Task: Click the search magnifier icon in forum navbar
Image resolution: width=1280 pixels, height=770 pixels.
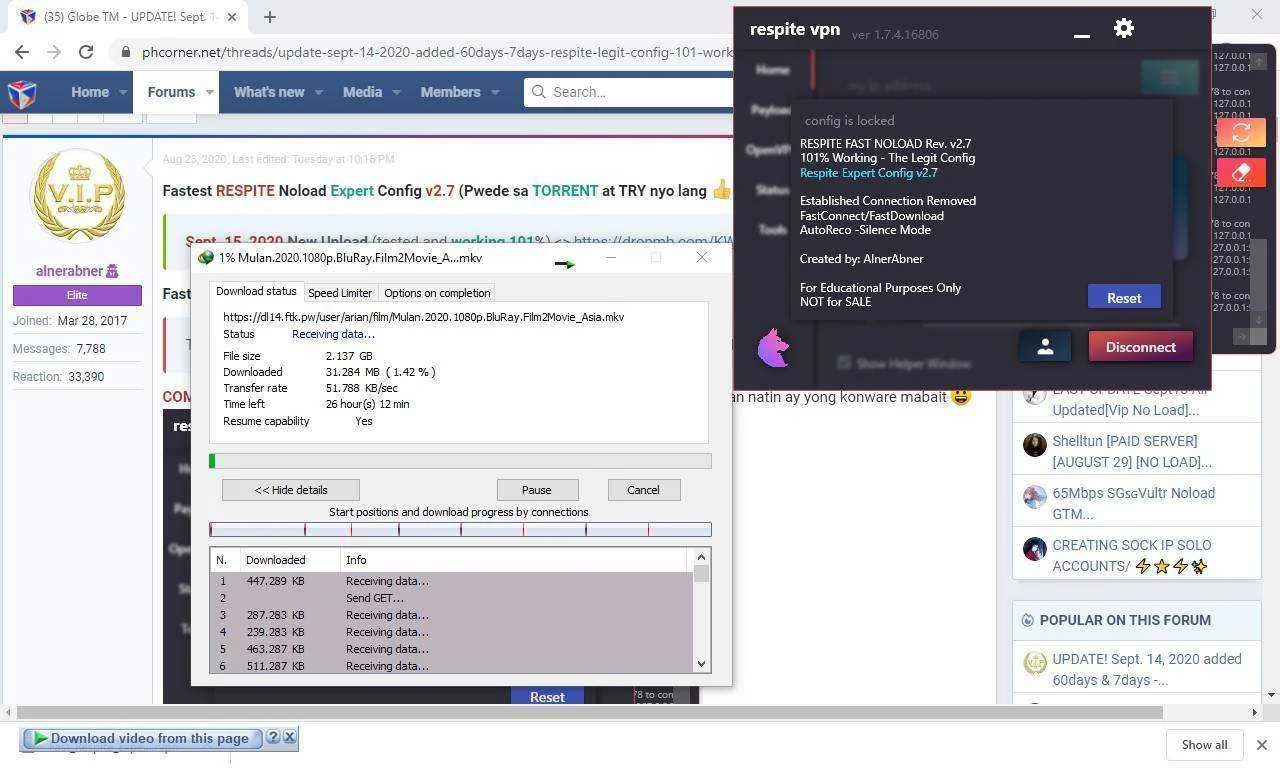Action: tap(538, 92)
